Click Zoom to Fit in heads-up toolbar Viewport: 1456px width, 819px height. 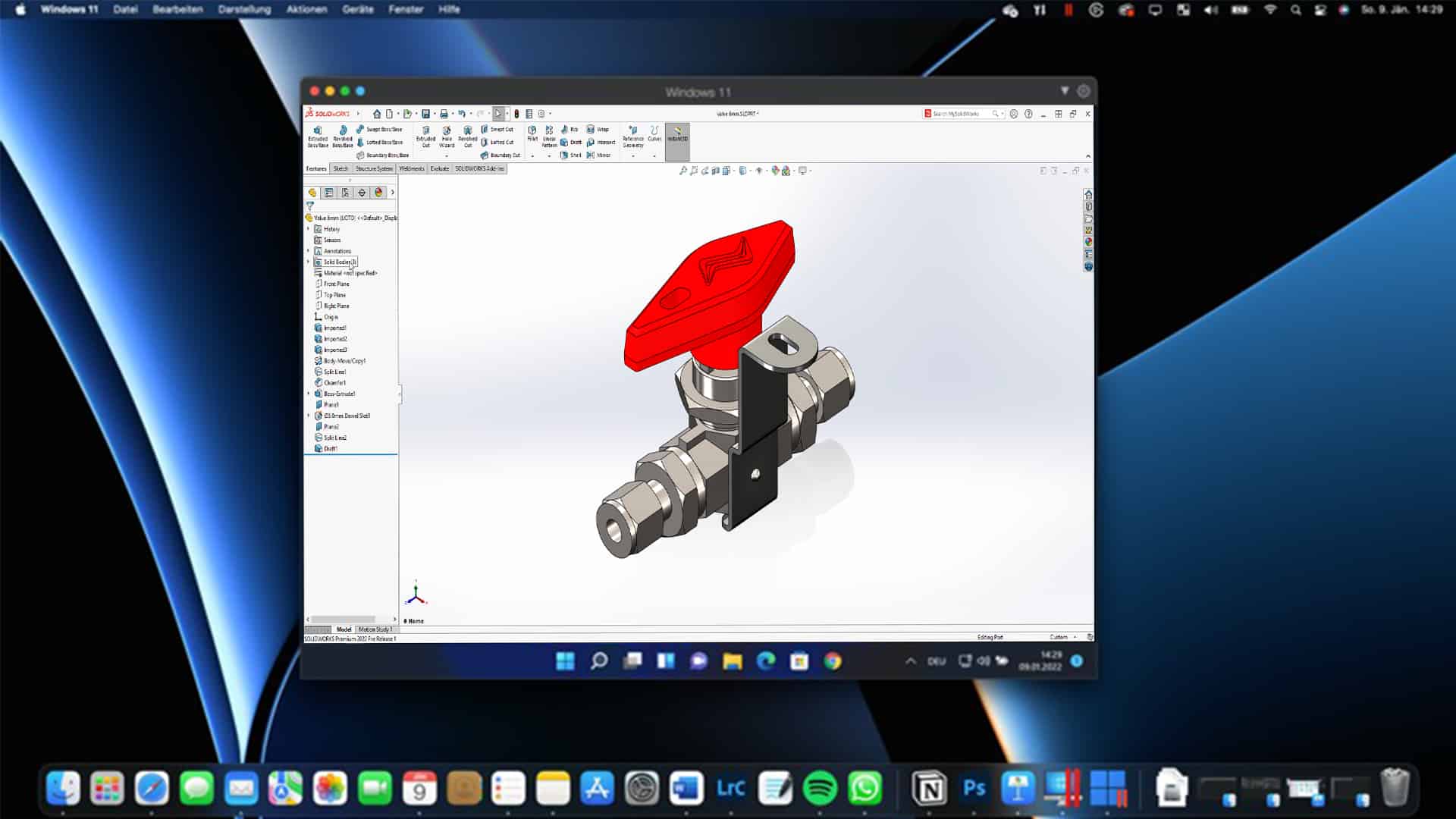coord(685,170)
